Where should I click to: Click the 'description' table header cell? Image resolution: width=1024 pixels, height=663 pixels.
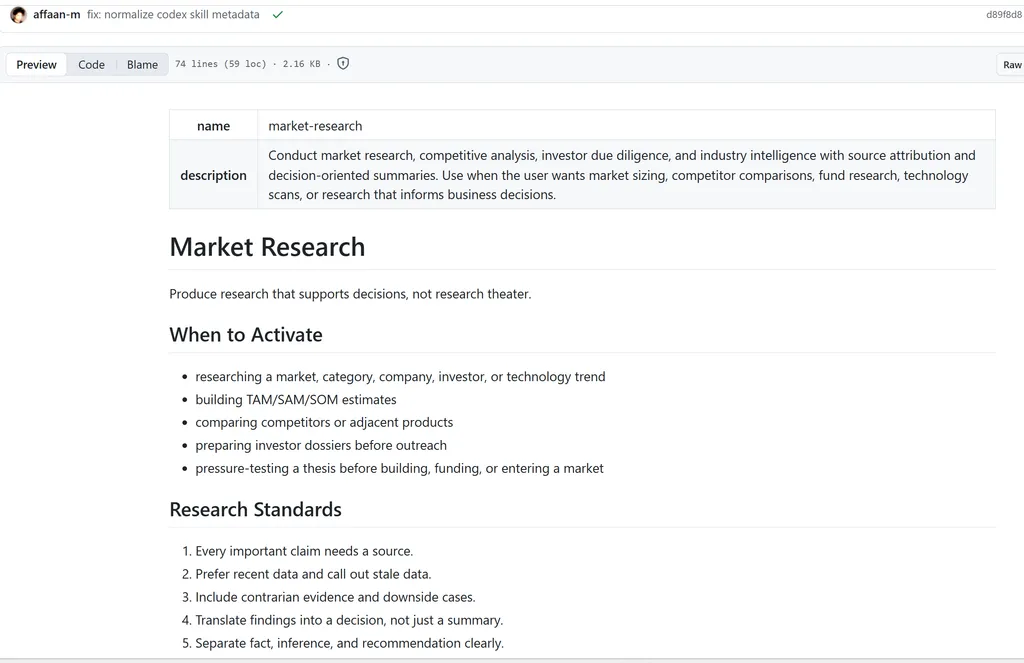(214, 174)
